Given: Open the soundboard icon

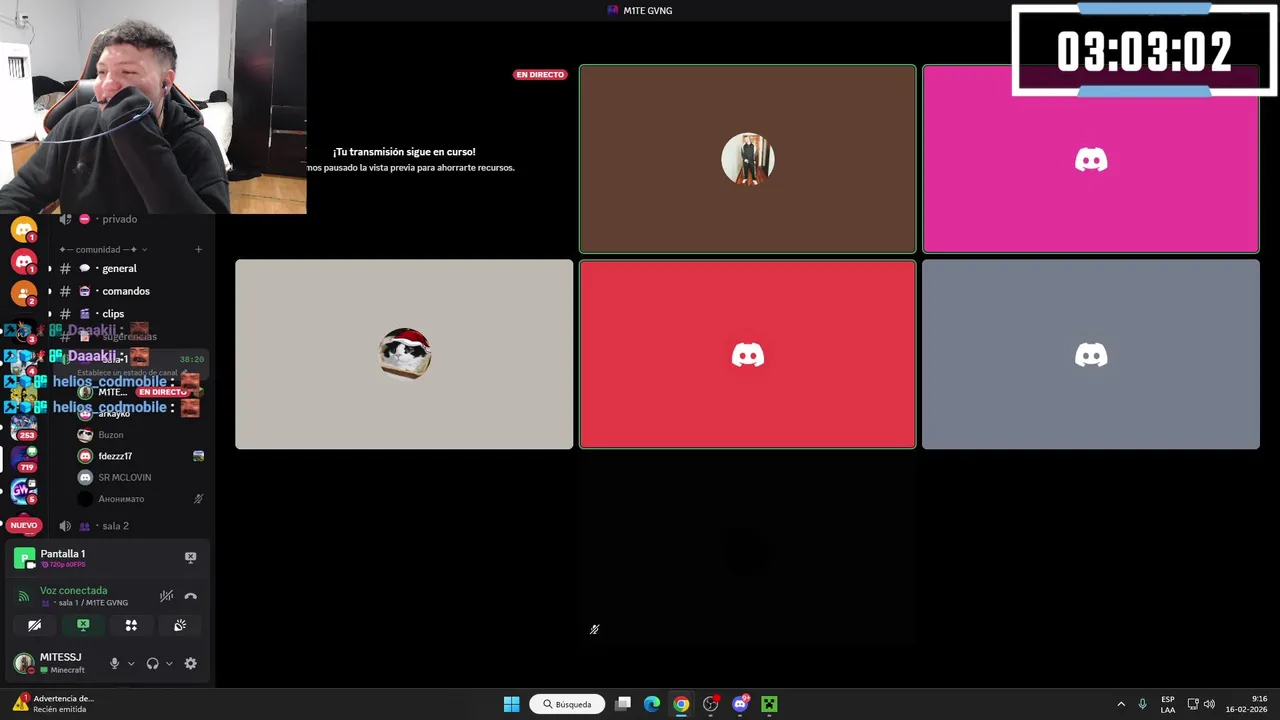Looking at the screenshot, I should click(180, 625).
